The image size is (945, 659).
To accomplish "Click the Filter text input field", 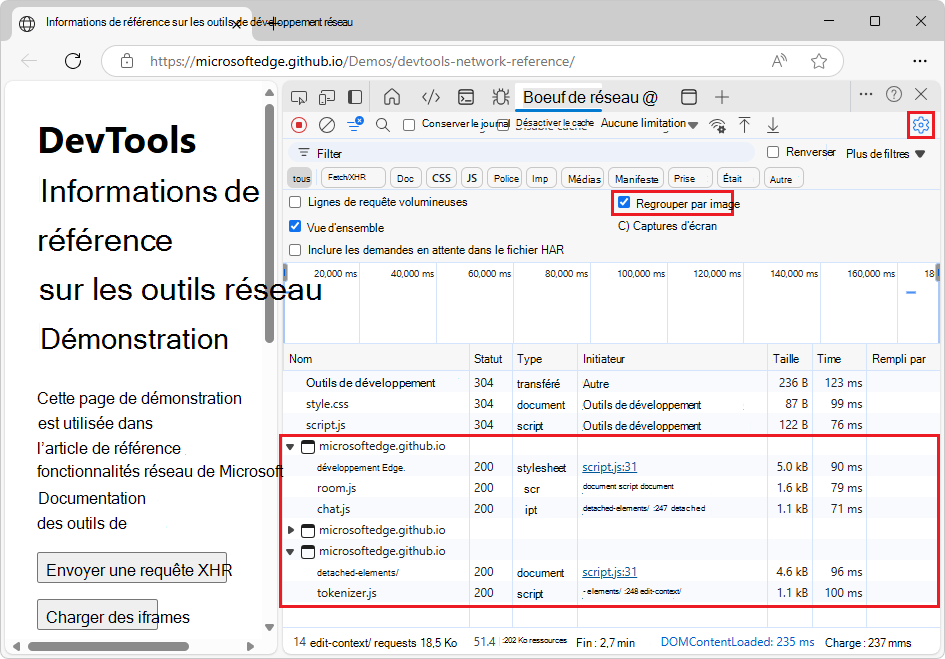I will (521, 153).
